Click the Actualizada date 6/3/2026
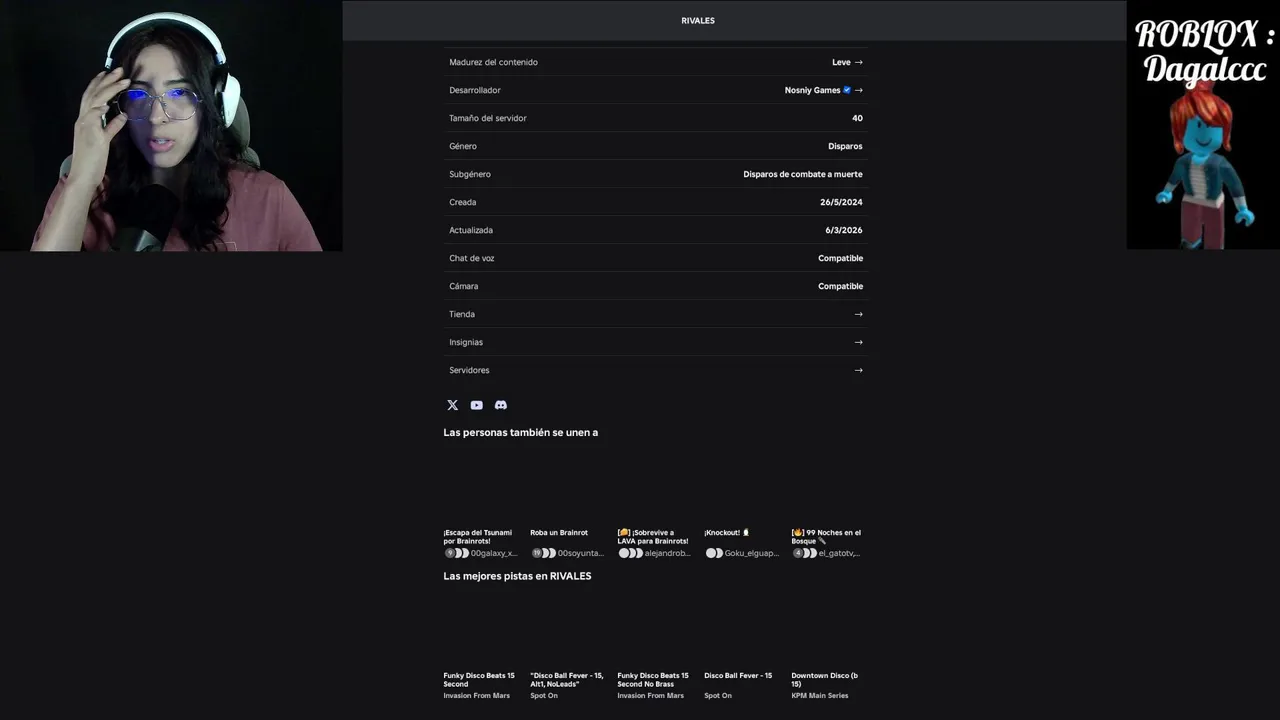The image size is (1280, 720). pos(844,230)
